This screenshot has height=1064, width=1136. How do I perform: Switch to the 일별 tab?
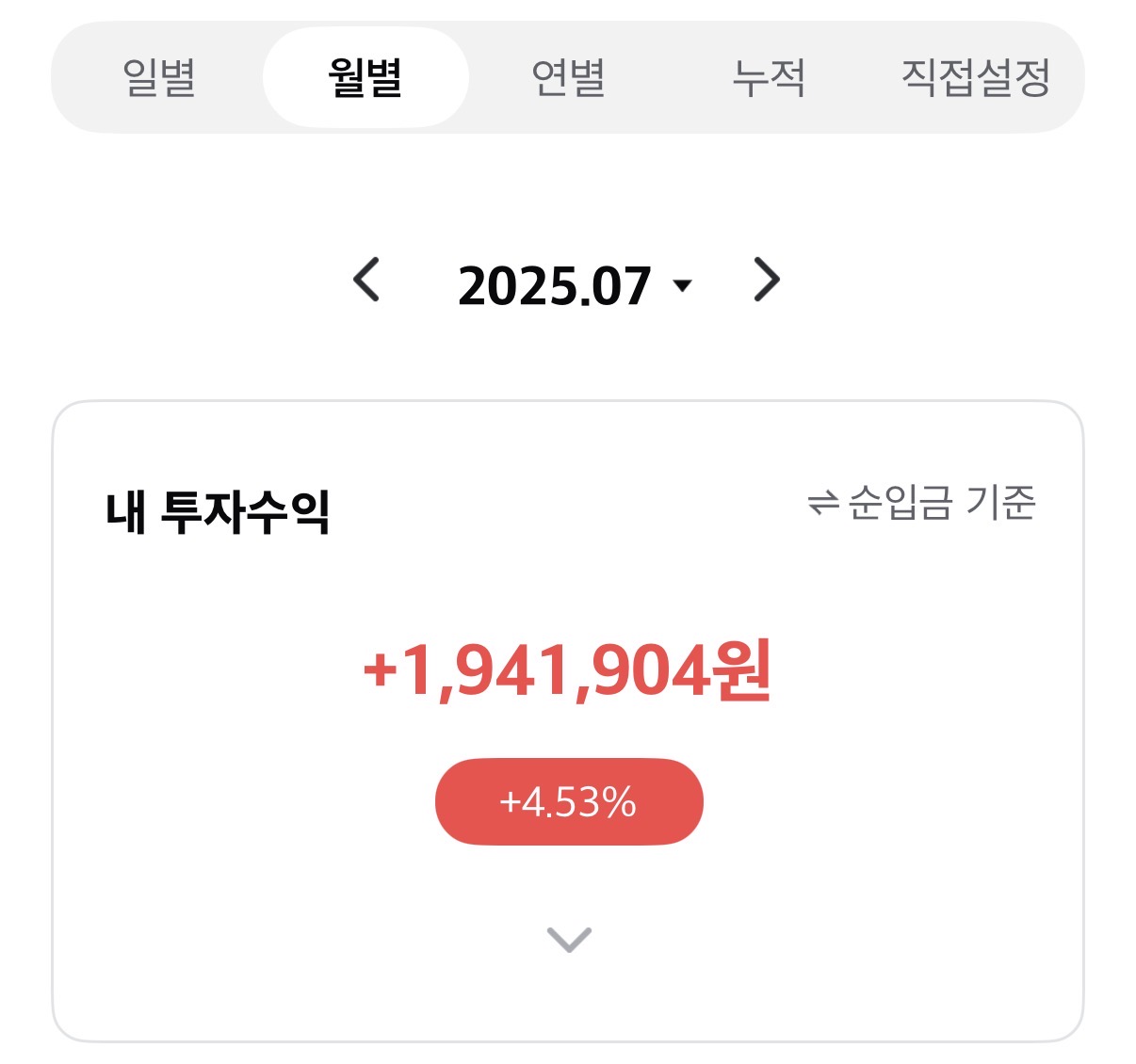point(159,77)
